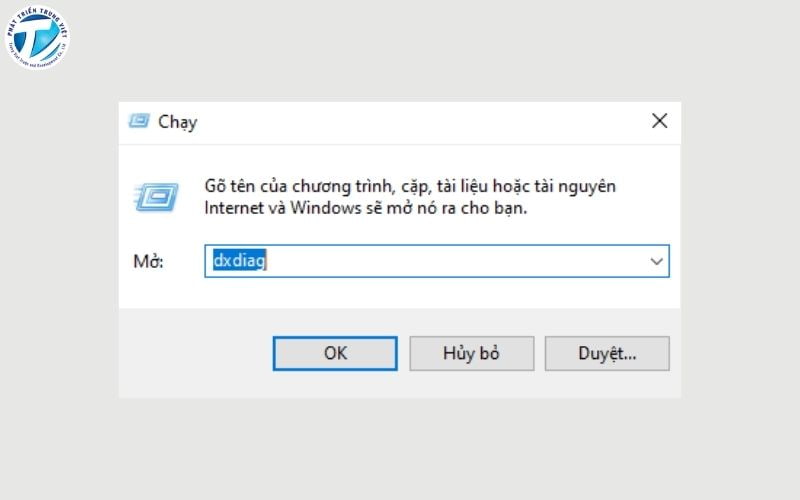Screen dimensions: 800x500
Task: Click the words "cho bạn" in description
Action: (x=496, y=210)
